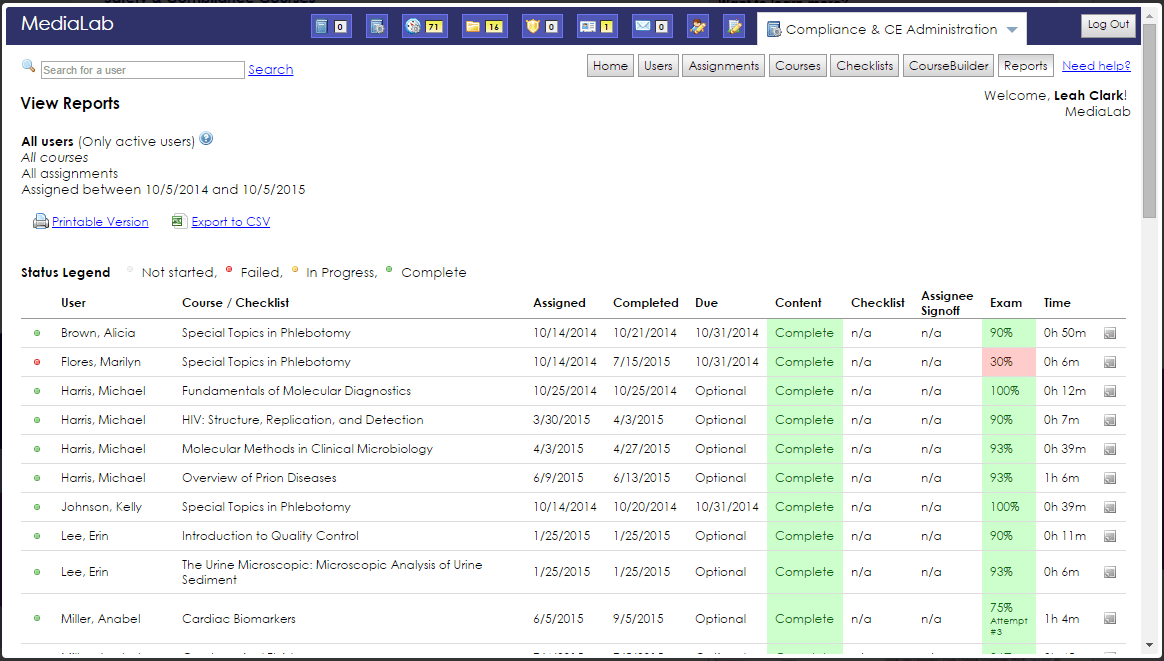Viewport: 1164px width, 661px height.
Task: Click the Search link
Action: 271,70
